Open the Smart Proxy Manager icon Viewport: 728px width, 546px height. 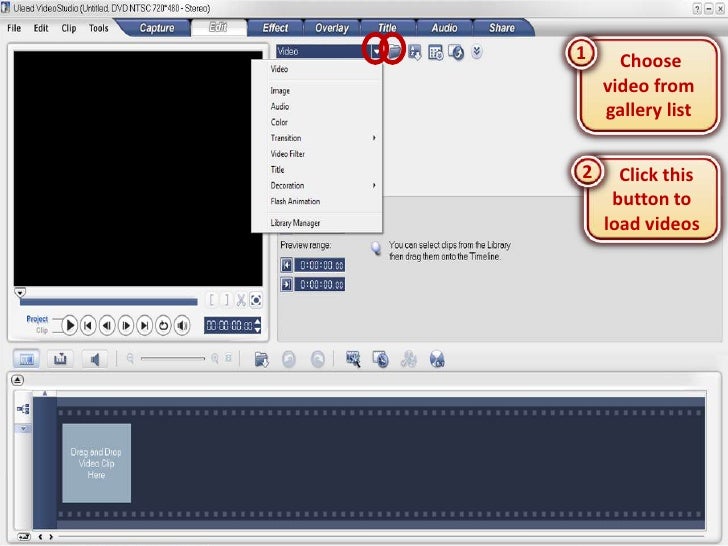(x=353, y=359)
